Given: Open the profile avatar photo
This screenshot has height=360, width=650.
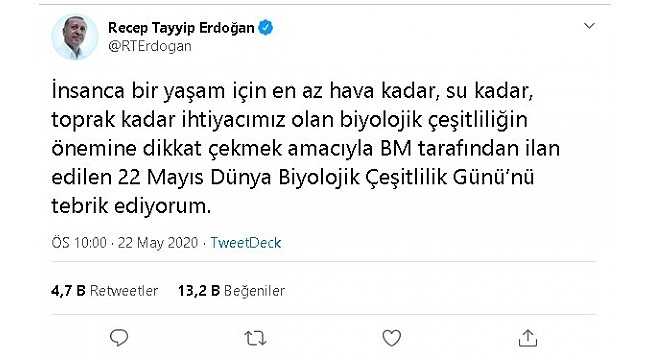Looking at the screenshot, I should pos(75,37).
